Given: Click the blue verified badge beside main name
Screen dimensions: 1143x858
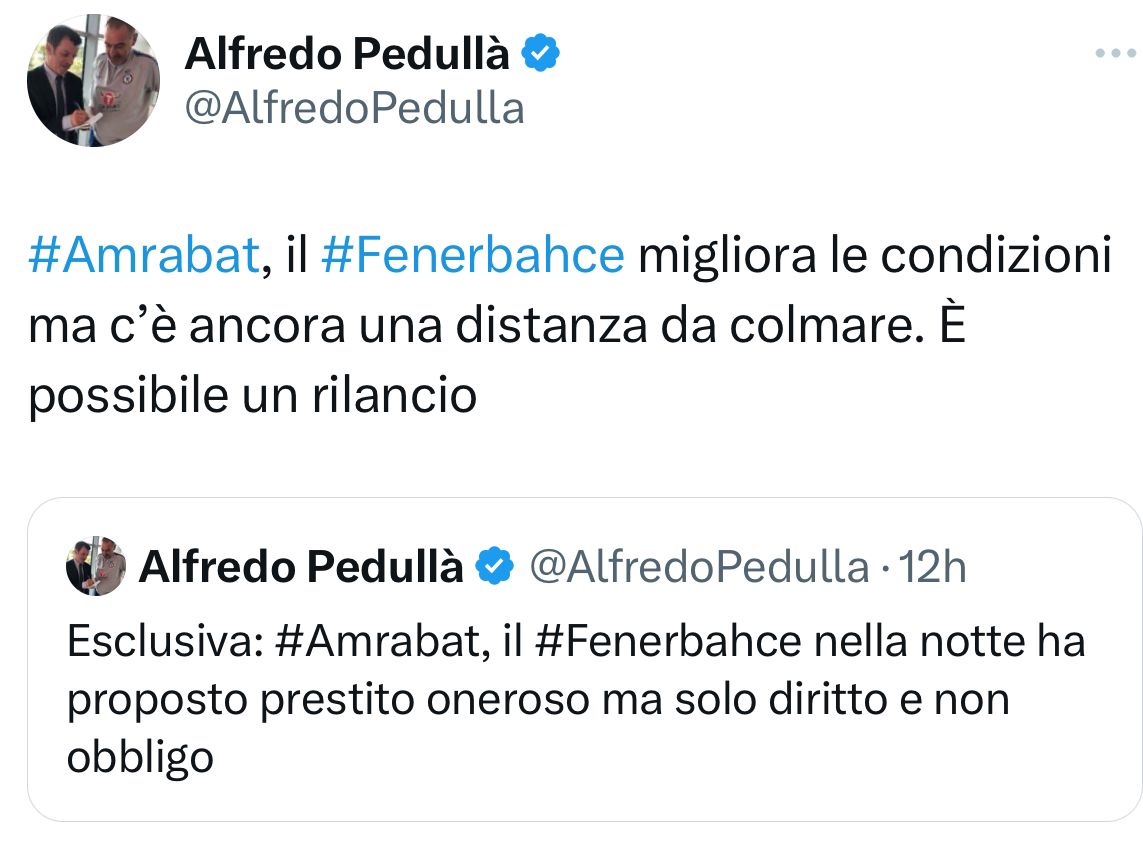Looking at the screenshot, I should (542, 54).
